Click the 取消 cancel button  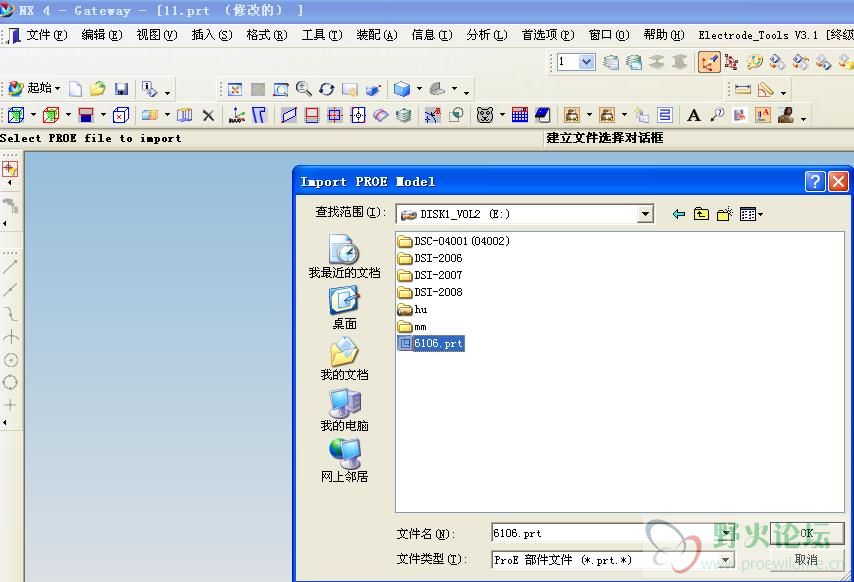point(807,560)
